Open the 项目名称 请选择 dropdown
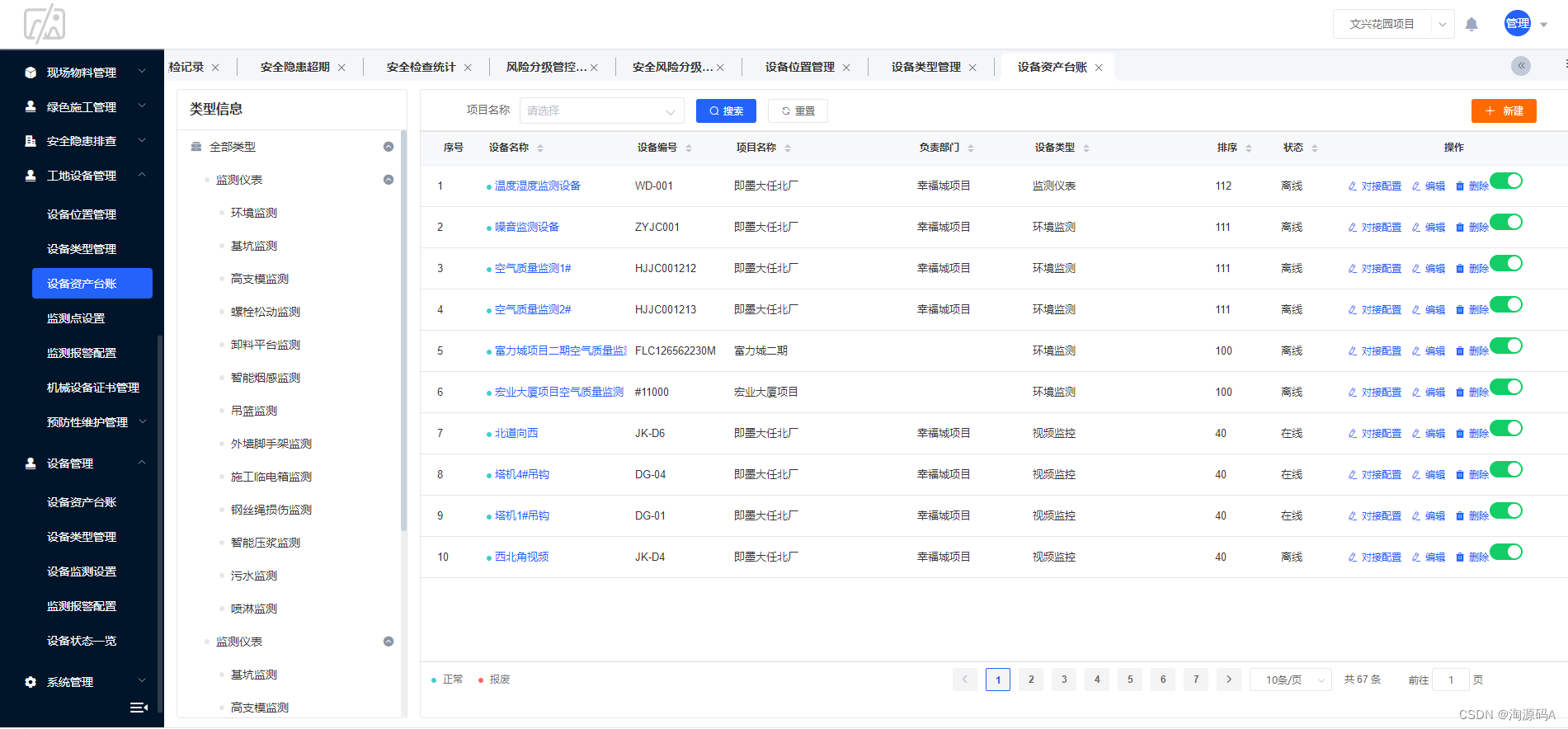This screenshot has height=729, width=1568. pyautogui.click(x=602, y=111)
